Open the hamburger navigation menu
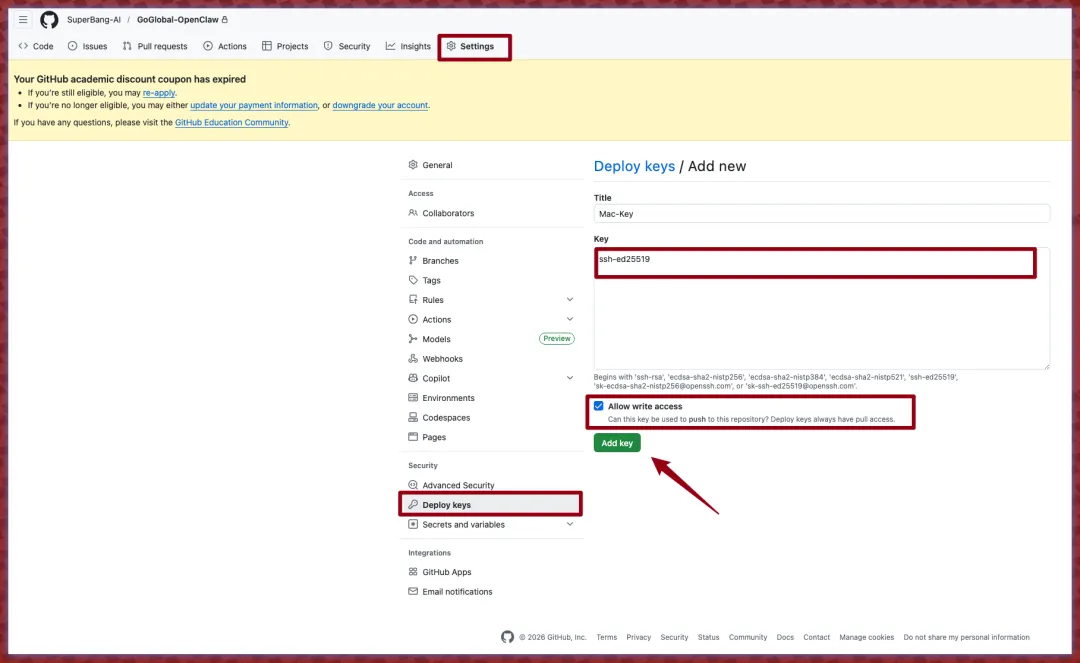 pos(23,19)
